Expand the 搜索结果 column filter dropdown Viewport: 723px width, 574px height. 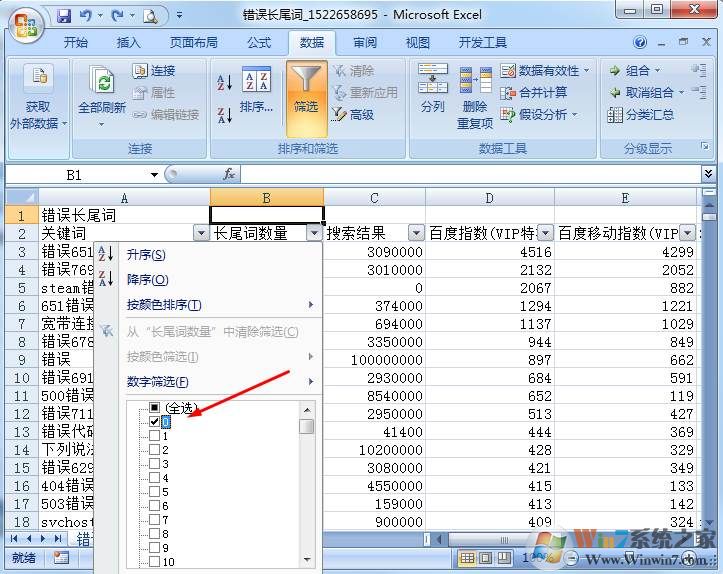pos(414,233)
